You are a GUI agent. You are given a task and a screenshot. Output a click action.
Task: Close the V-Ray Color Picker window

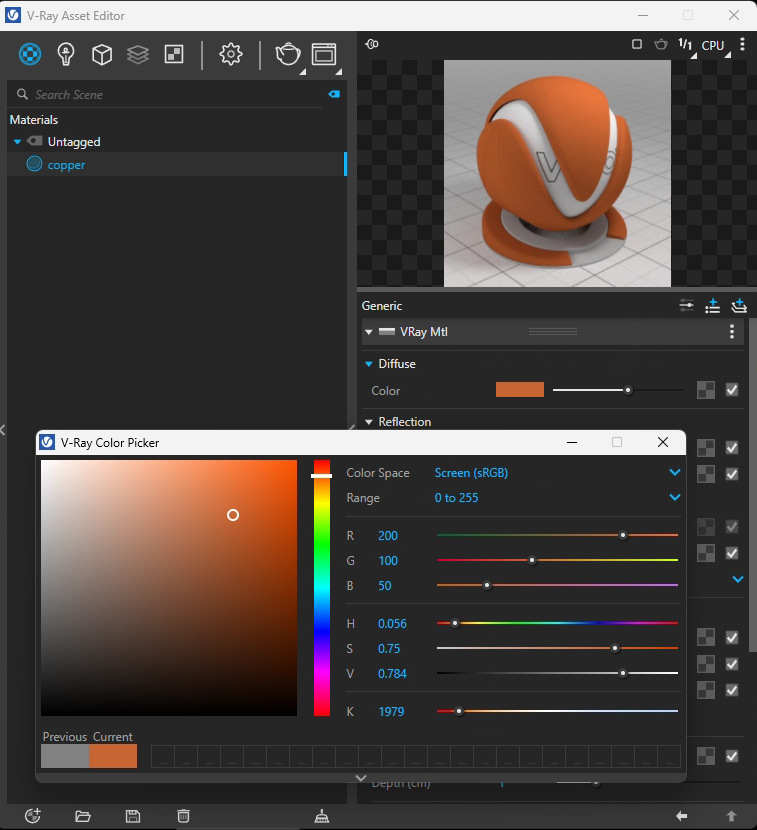tap(662, 442)
